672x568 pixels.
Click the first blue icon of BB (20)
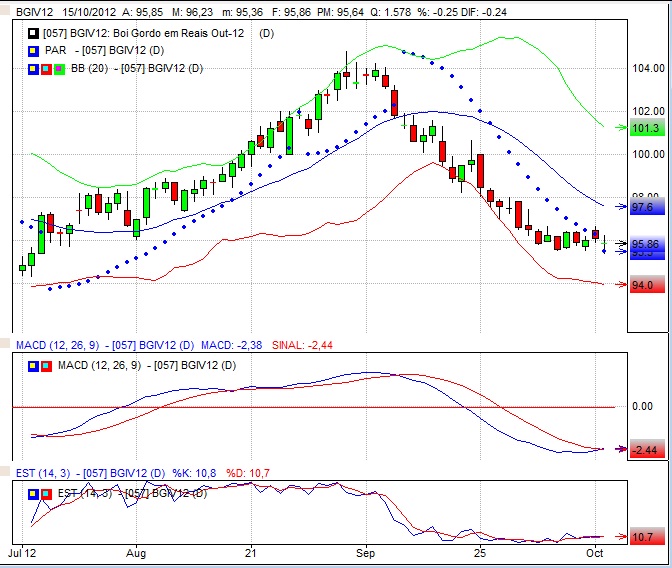tap(33, 68)
